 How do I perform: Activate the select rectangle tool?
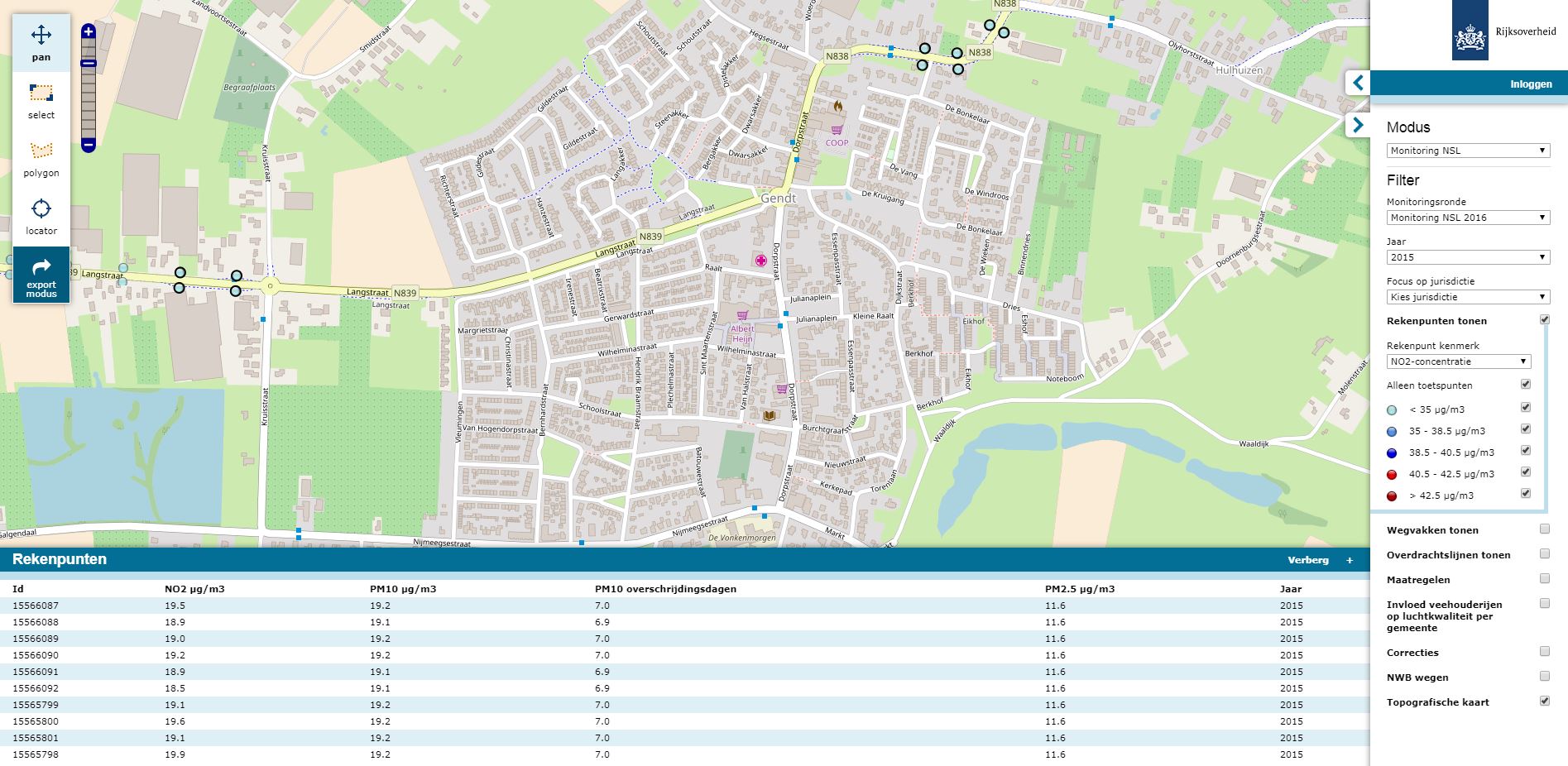[41, 101]
